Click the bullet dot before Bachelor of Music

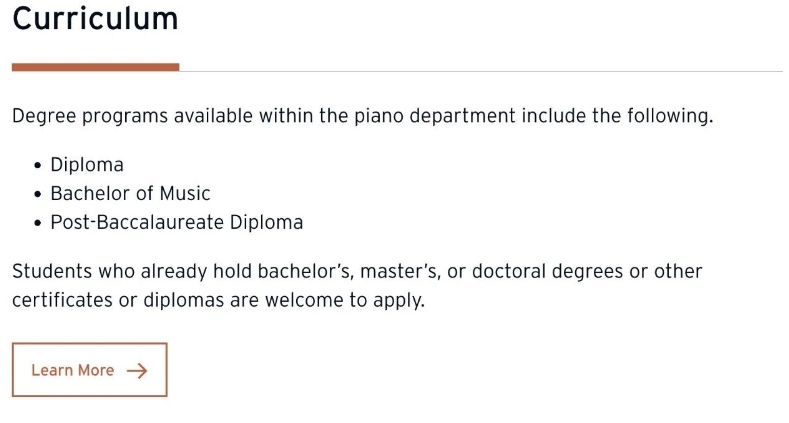[x=37, y=194]
